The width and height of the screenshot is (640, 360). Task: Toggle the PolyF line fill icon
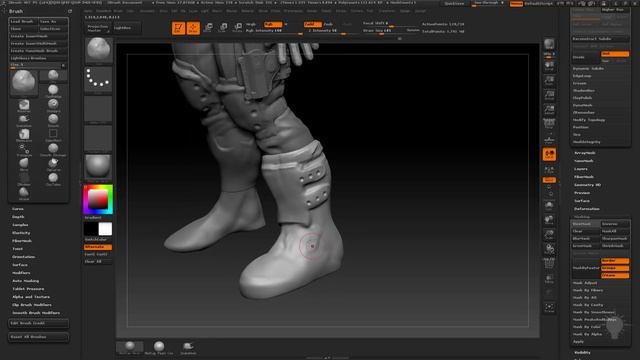click(x=549, y=264)
